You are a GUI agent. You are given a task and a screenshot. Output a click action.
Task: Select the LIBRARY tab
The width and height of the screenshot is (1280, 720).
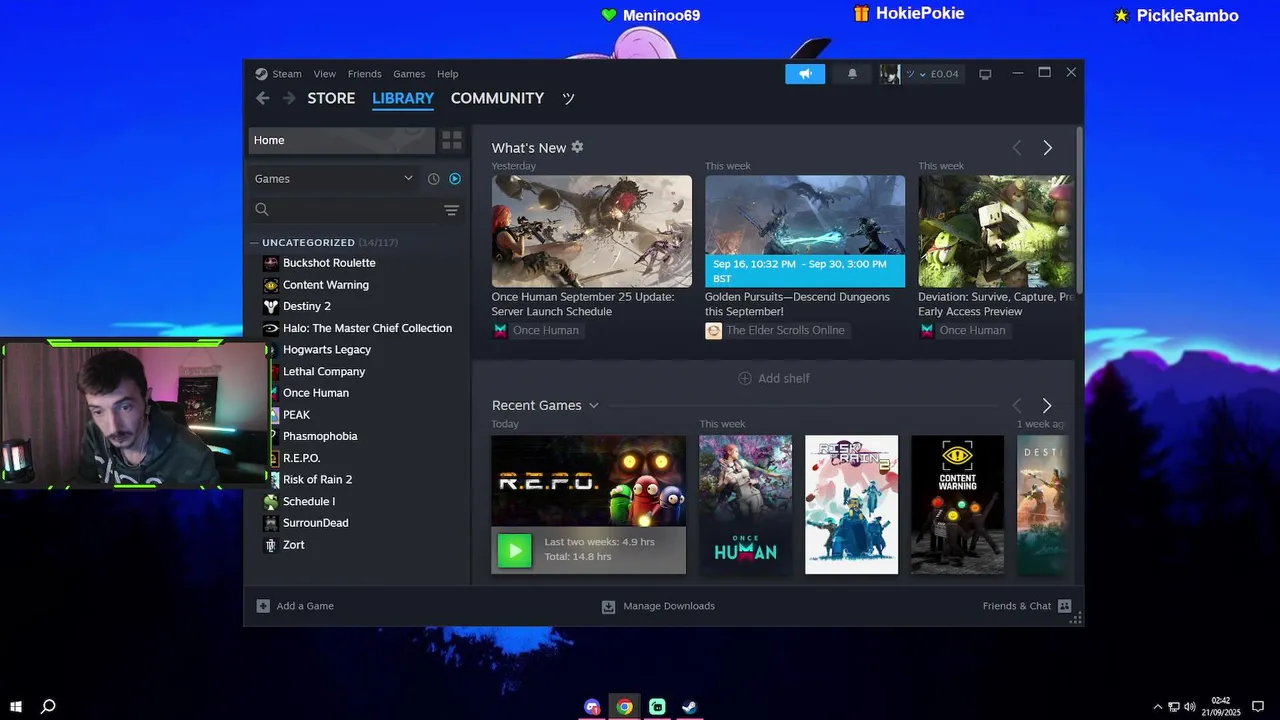(403, 98)
